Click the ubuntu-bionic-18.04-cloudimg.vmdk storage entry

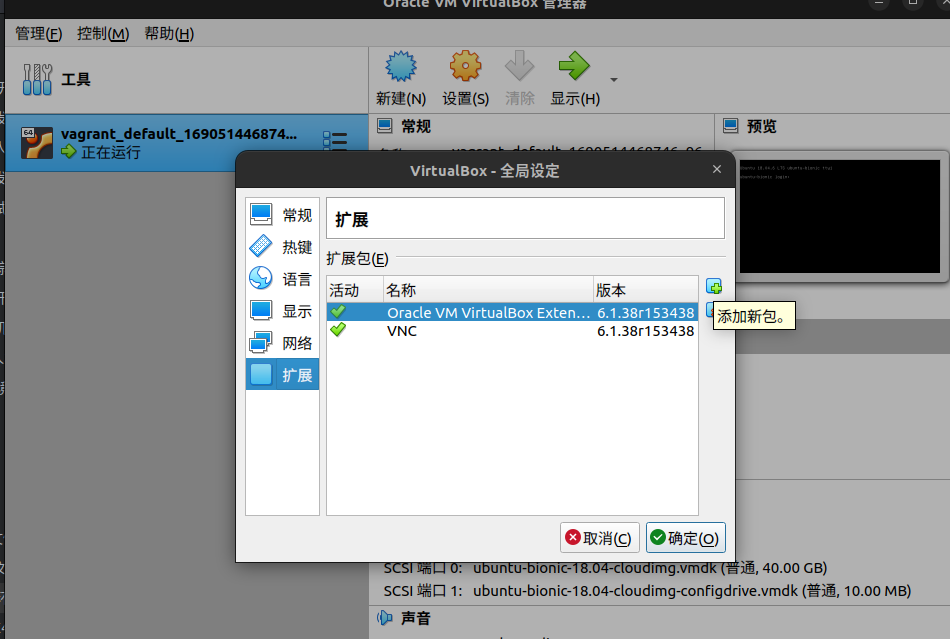click(650, 568)
